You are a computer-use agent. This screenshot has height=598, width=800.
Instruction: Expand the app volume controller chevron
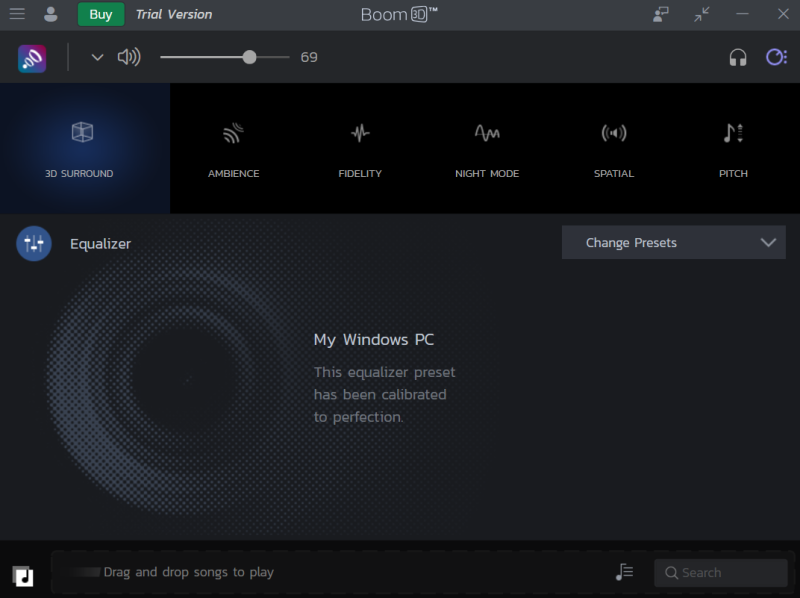click(x=97, y=58)
